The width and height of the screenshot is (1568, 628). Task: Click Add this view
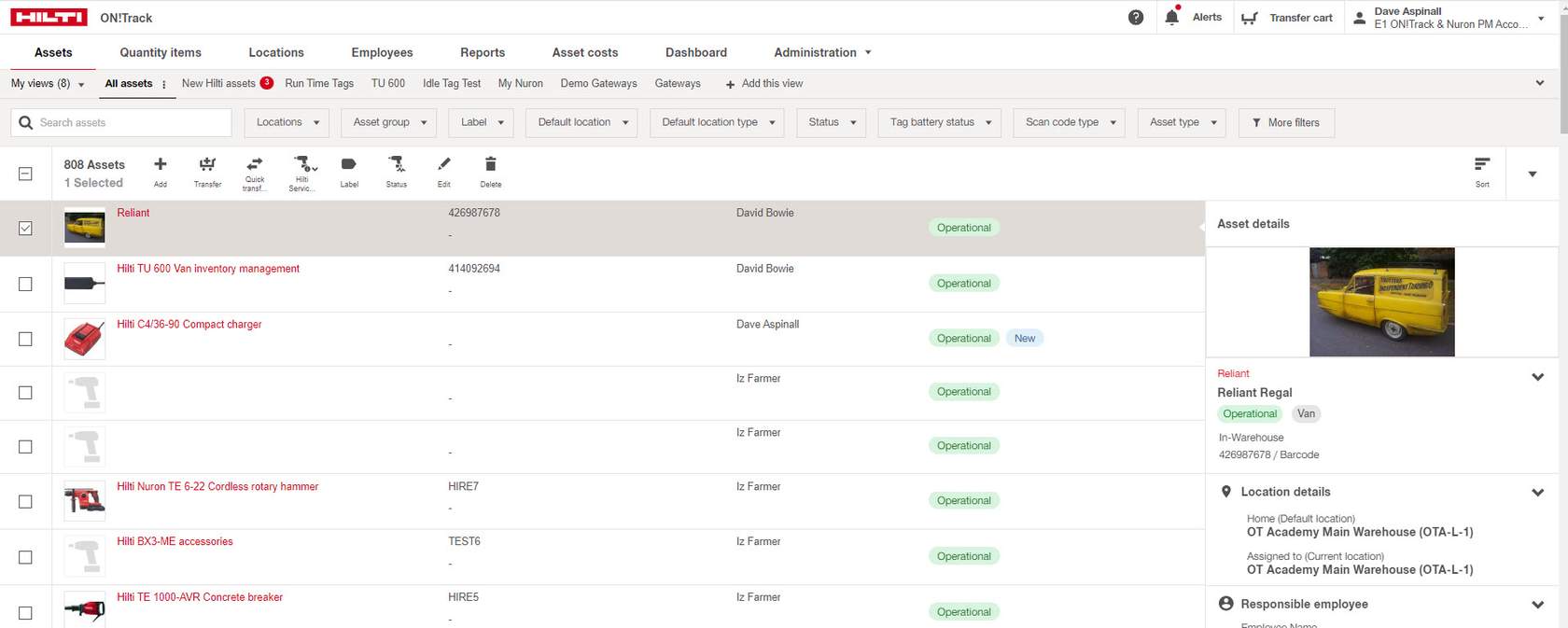pos(764,84)
